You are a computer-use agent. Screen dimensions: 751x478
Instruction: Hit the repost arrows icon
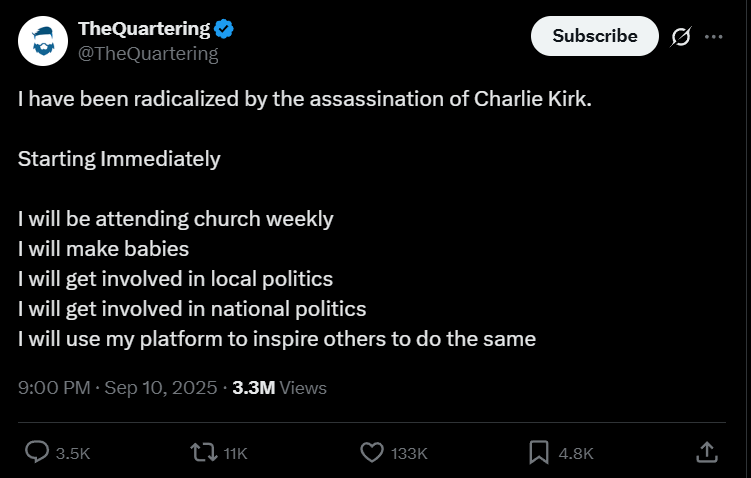tap(203, 453)
